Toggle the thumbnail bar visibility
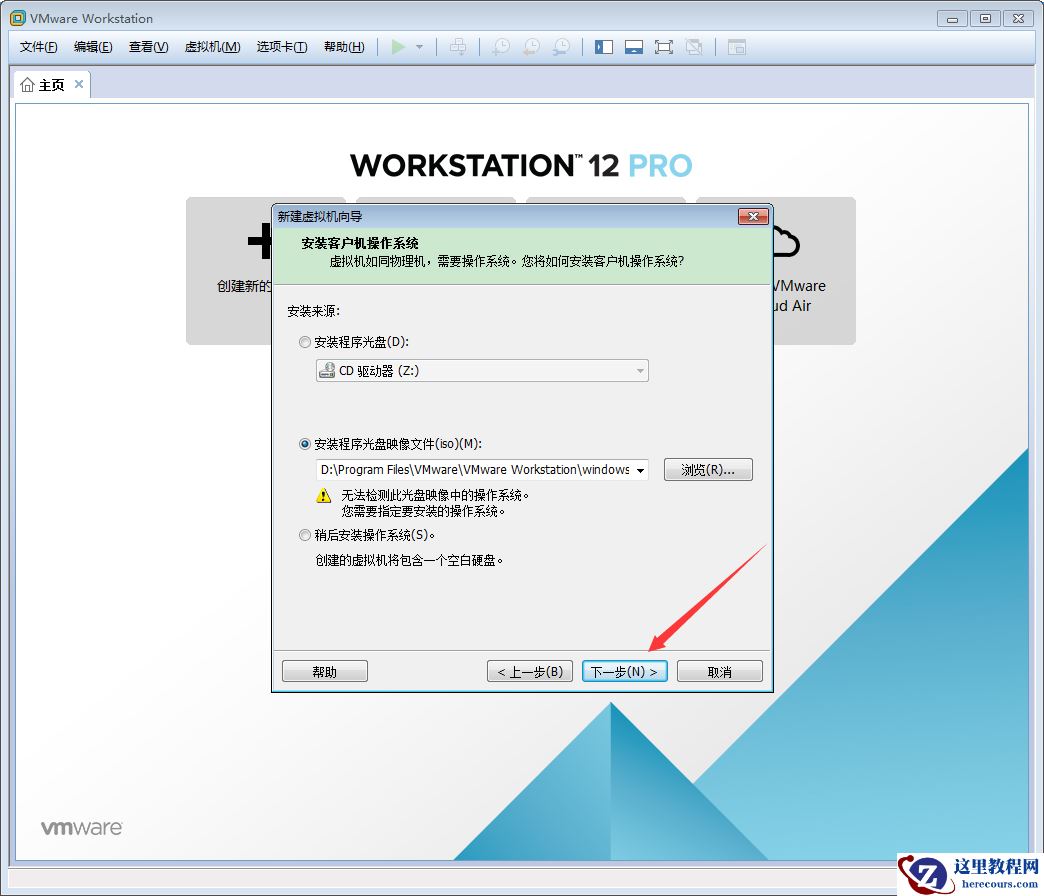This screenshot has width=1044, height=896. point(633,46)
